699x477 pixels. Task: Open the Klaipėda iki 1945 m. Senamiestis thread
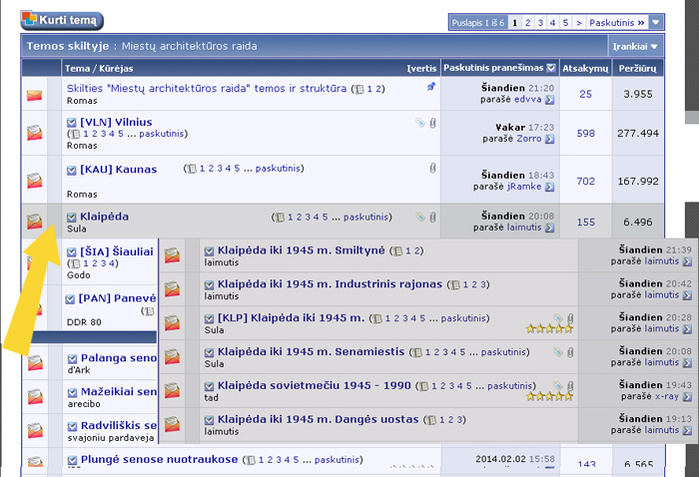tap(310, 352)
